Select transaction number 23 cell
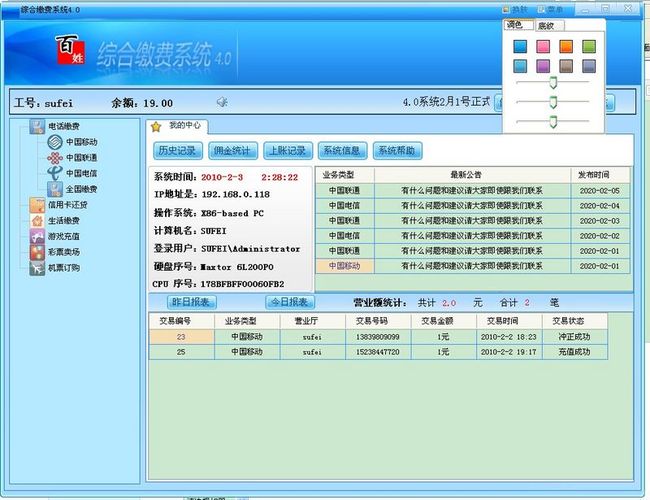This screenshot has height=500, width=650. pos(182,337)
